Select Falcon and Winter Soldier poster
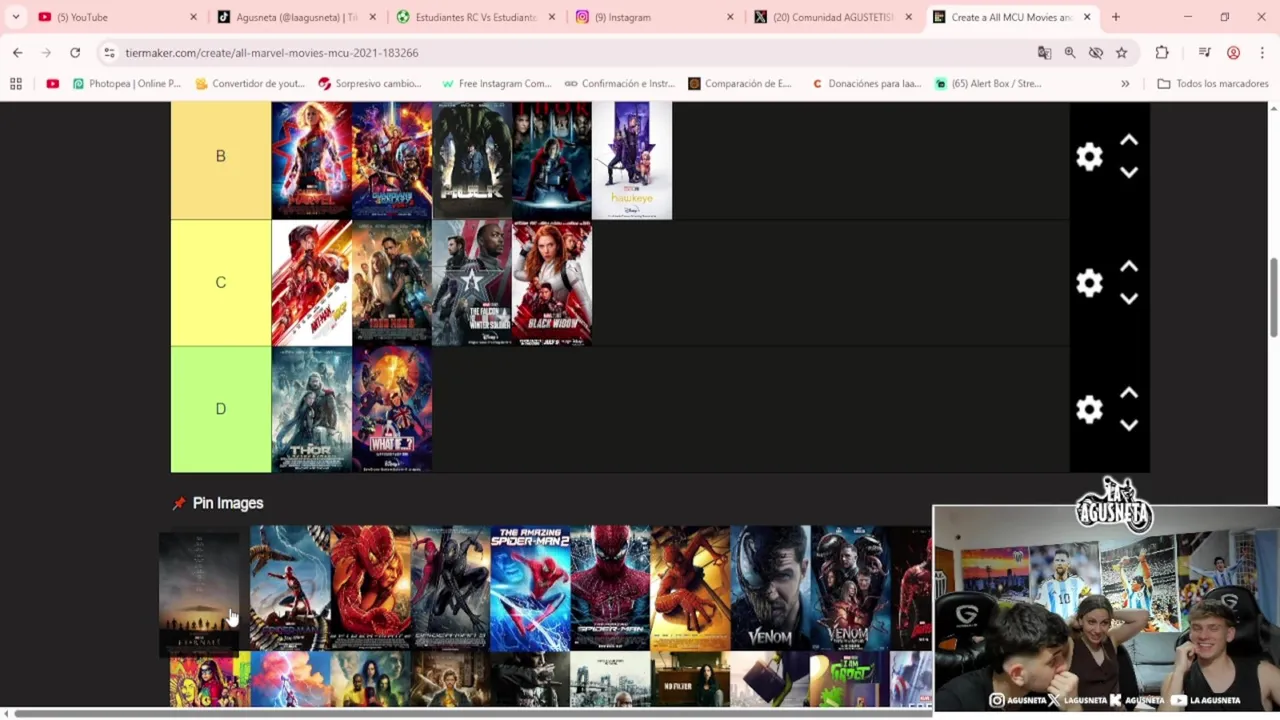 pos(472,283)
